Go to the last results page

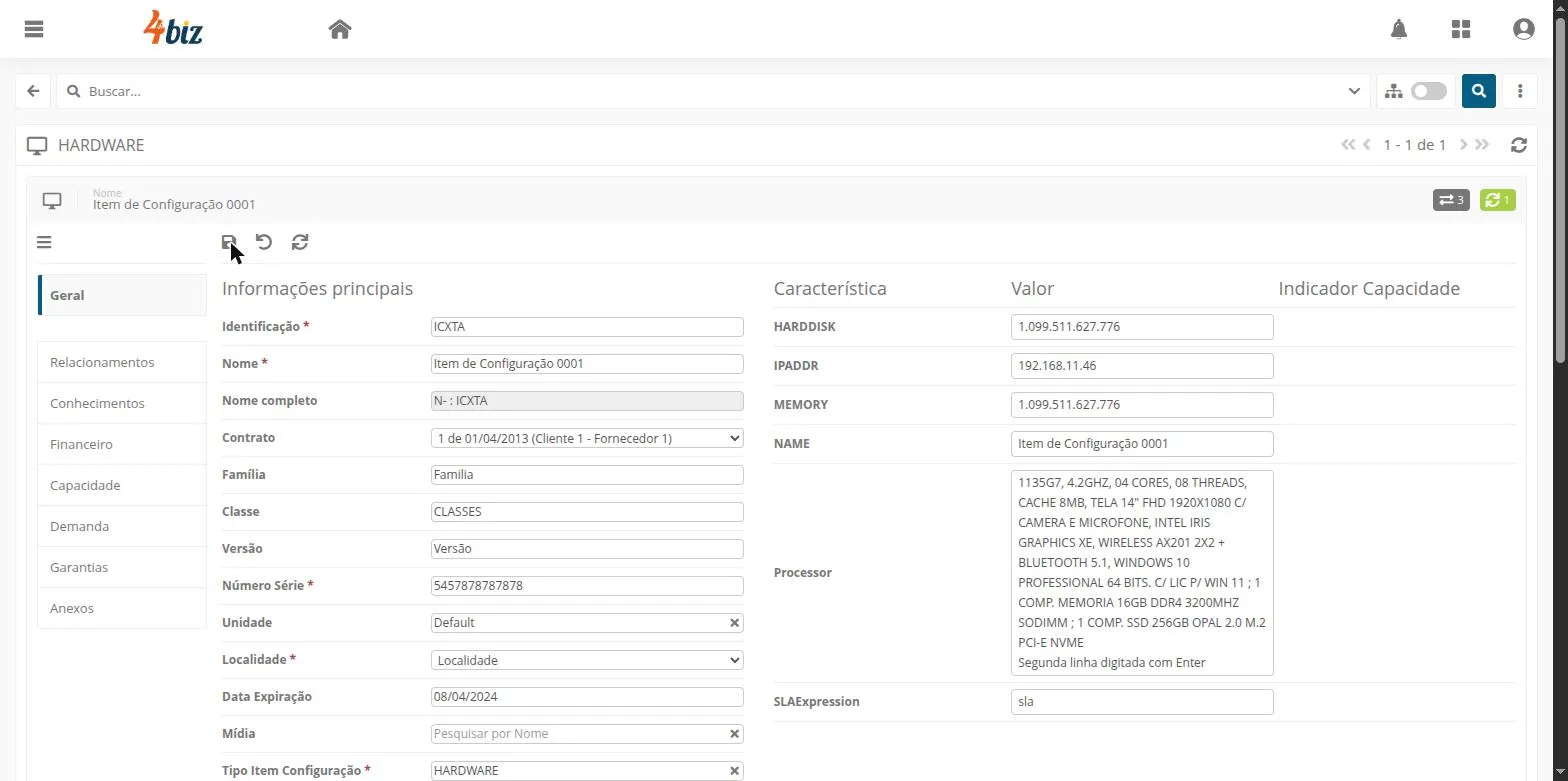tap(1482, 145)
